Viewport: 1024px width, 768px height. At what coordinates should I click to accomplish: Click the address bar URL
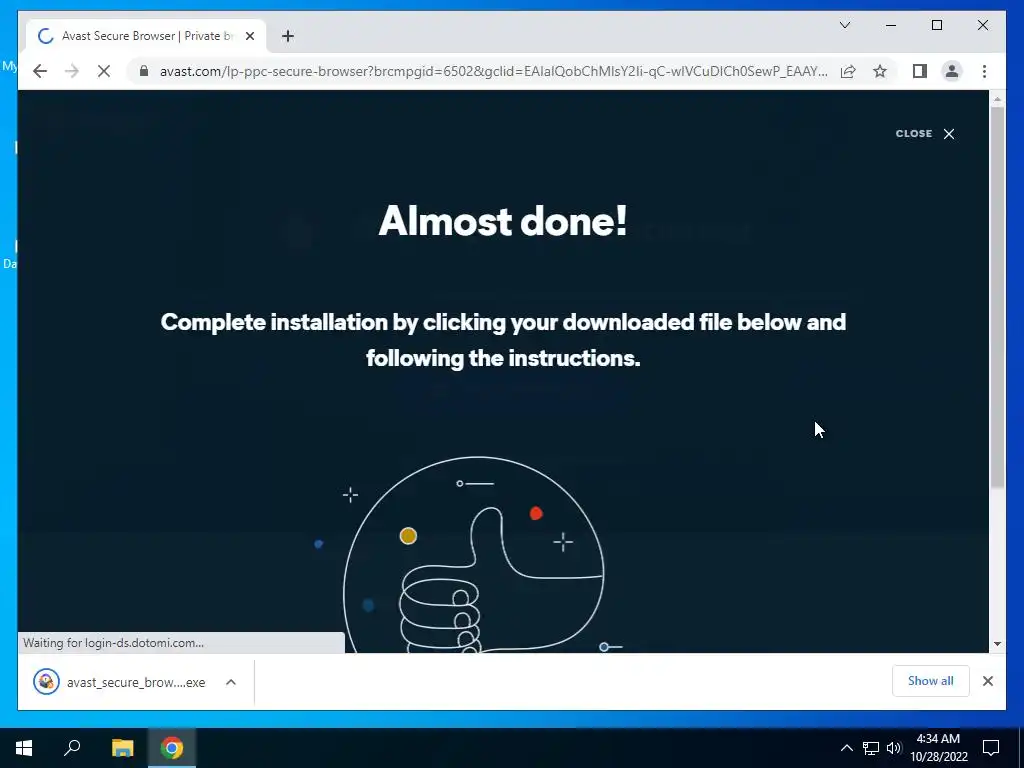[x=493, y=71]
